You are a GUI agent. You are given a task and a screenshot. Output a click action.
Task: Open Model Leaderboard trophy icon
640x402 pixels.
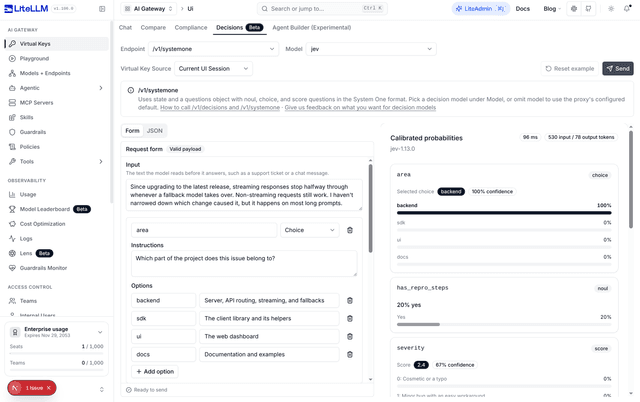pos(12,209)
